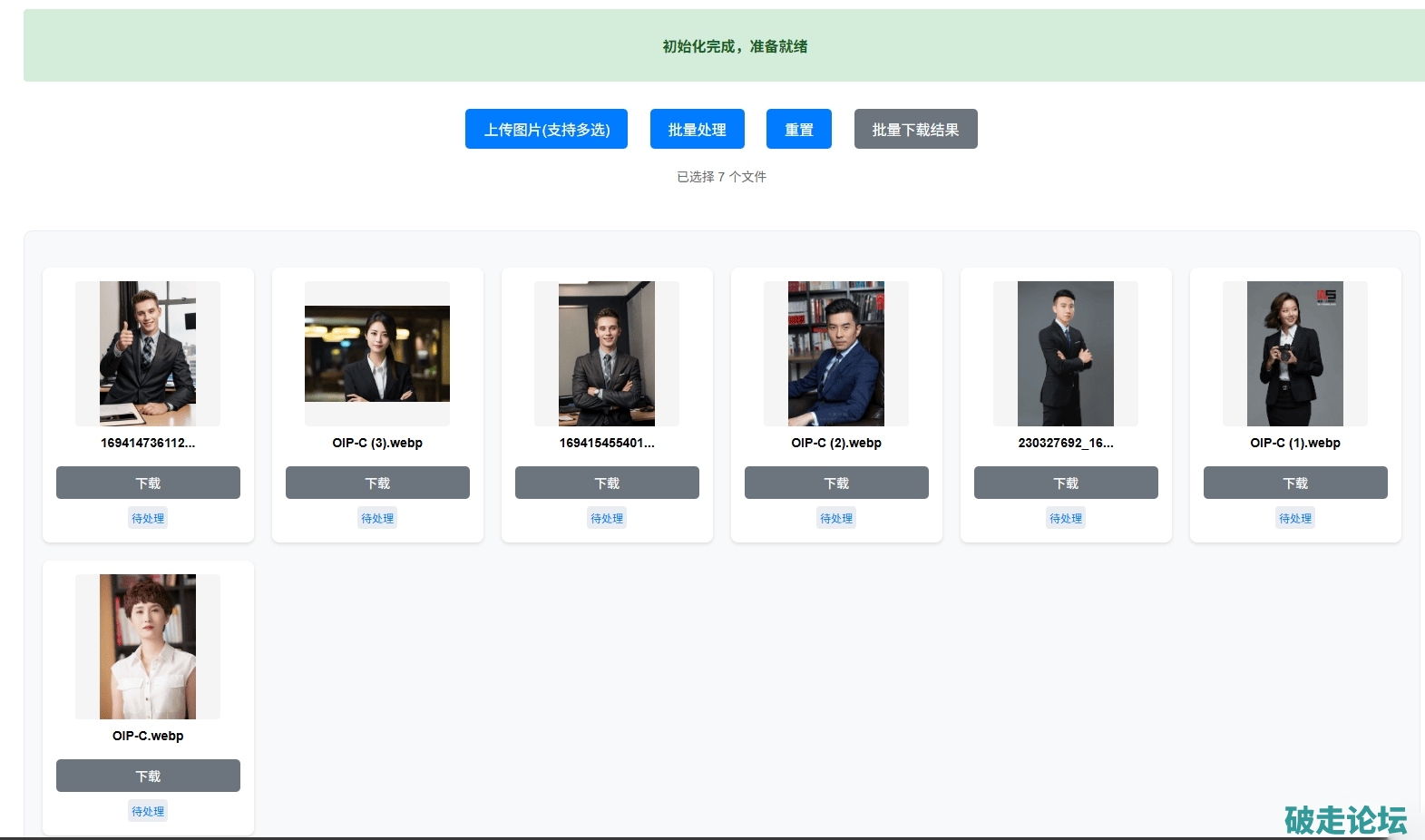Click the 待处理 status tag under OIP-C (1).webp
The height and width of the screenshot is (840, 1425).
click(1295, 518)
